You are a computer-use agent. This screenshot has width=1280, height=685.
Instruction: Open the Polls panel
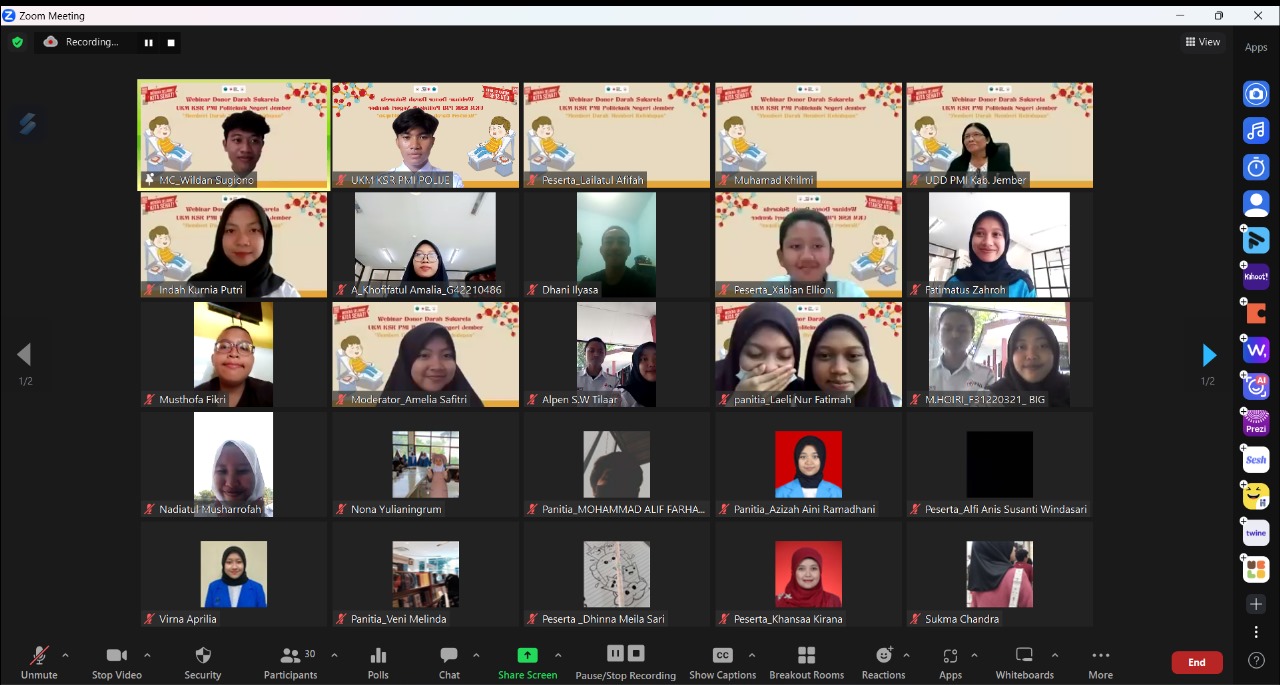click(378, 663)
